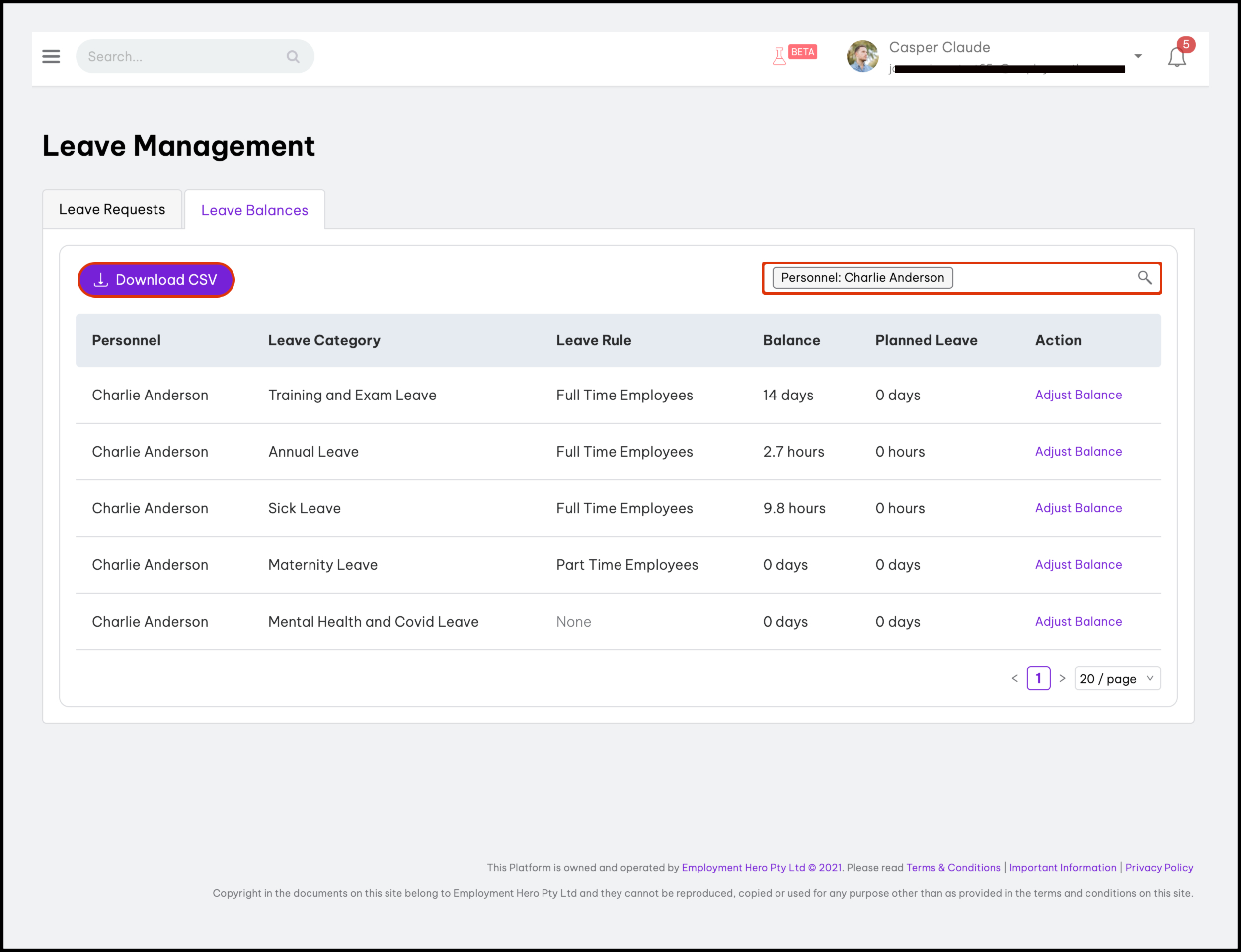1241x952 pixels.
Task: Click the Annual Leave cell
Action: pos(313,452)
